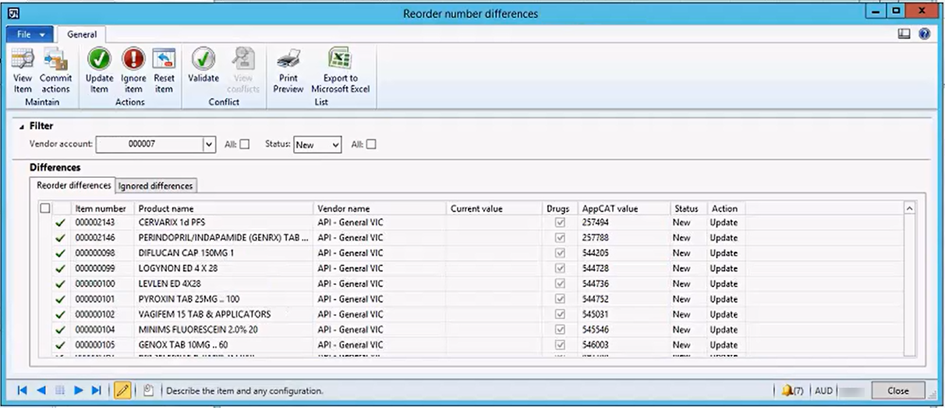This screenshot has width=945, height=408.
Task: Click in the Vendor account field 000007
Action: pyautogui.click(x=149, y=145)
